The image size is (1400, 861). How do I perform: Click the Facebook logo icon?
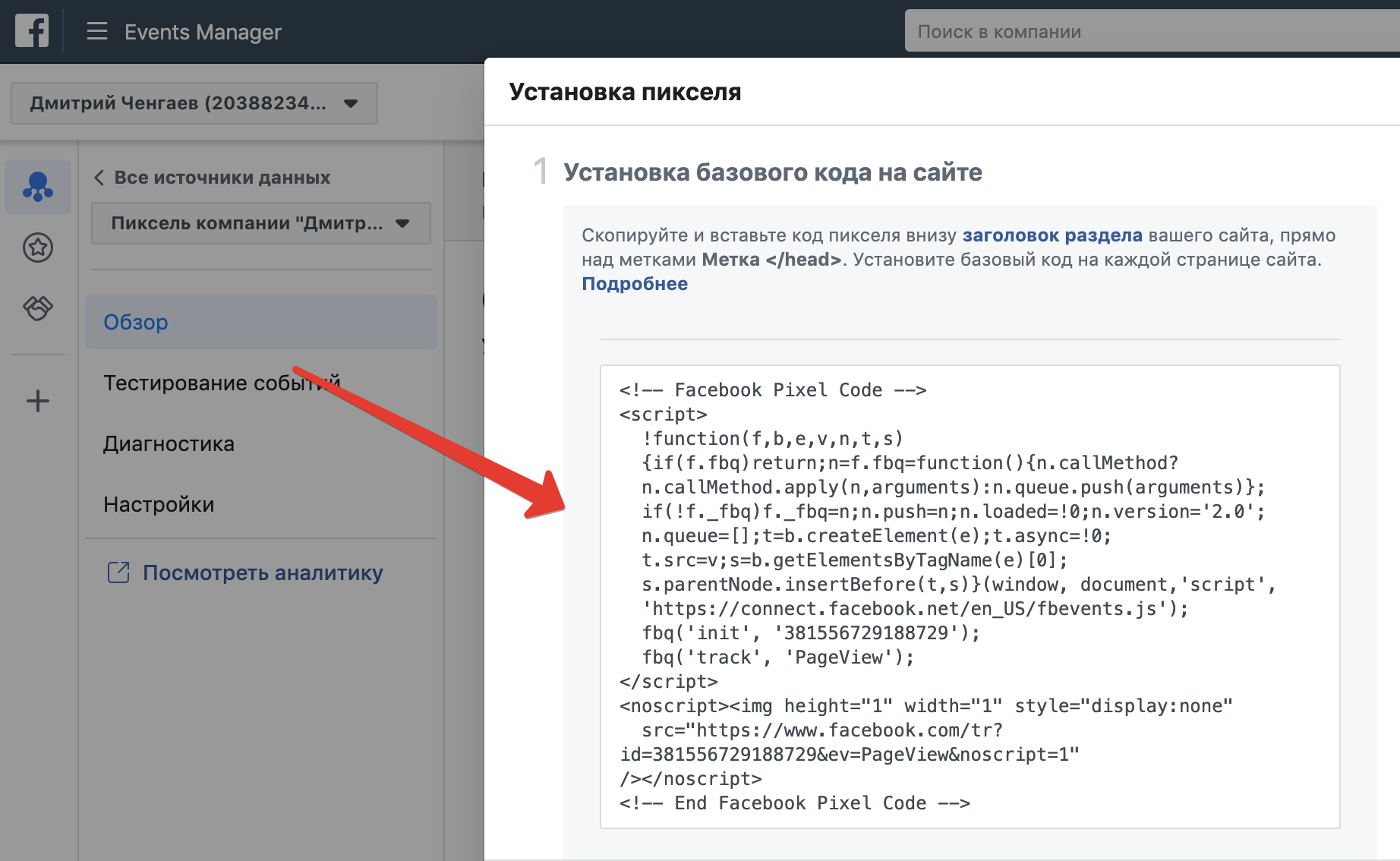[32, 31]
